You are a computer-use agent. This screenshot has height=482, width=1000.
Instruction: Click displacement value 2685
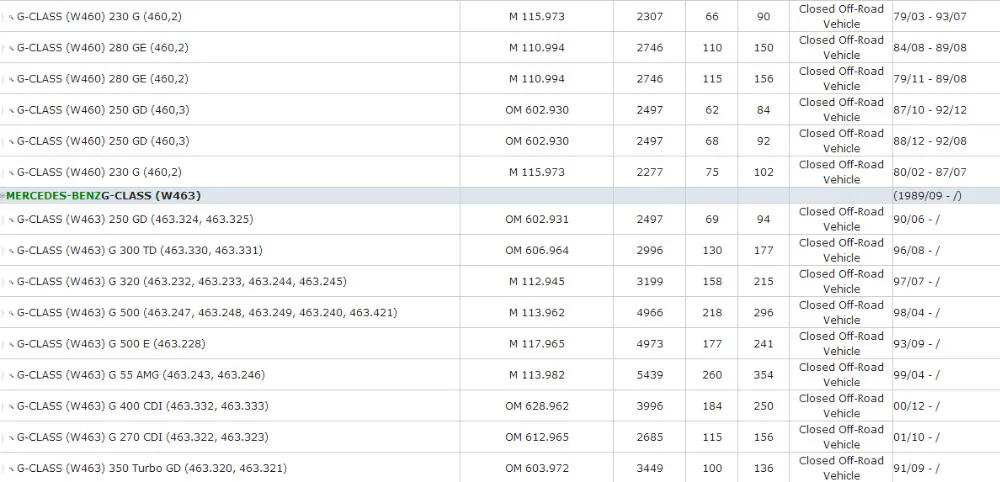(x=650, y=438)
